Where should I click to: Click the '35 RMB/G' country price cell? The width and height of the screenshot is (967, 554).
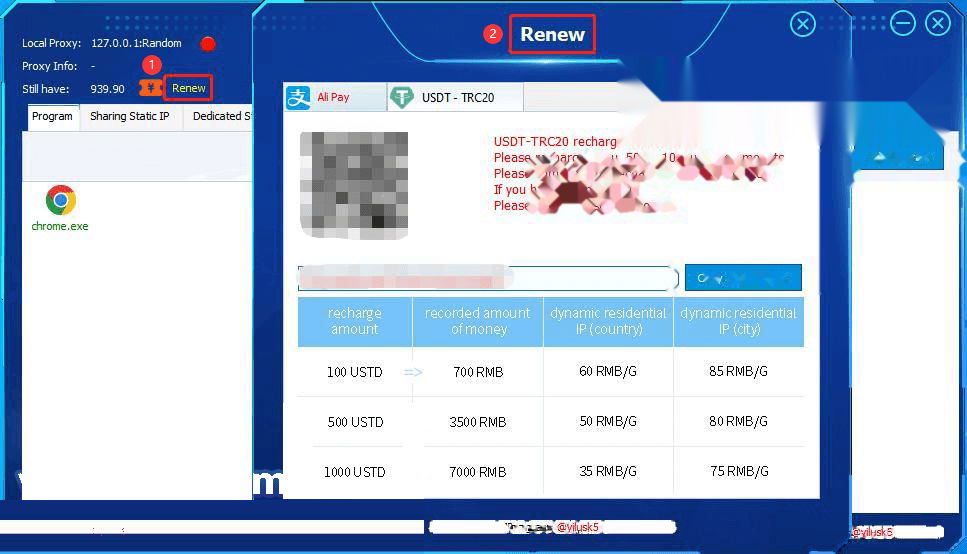[608, 471]
